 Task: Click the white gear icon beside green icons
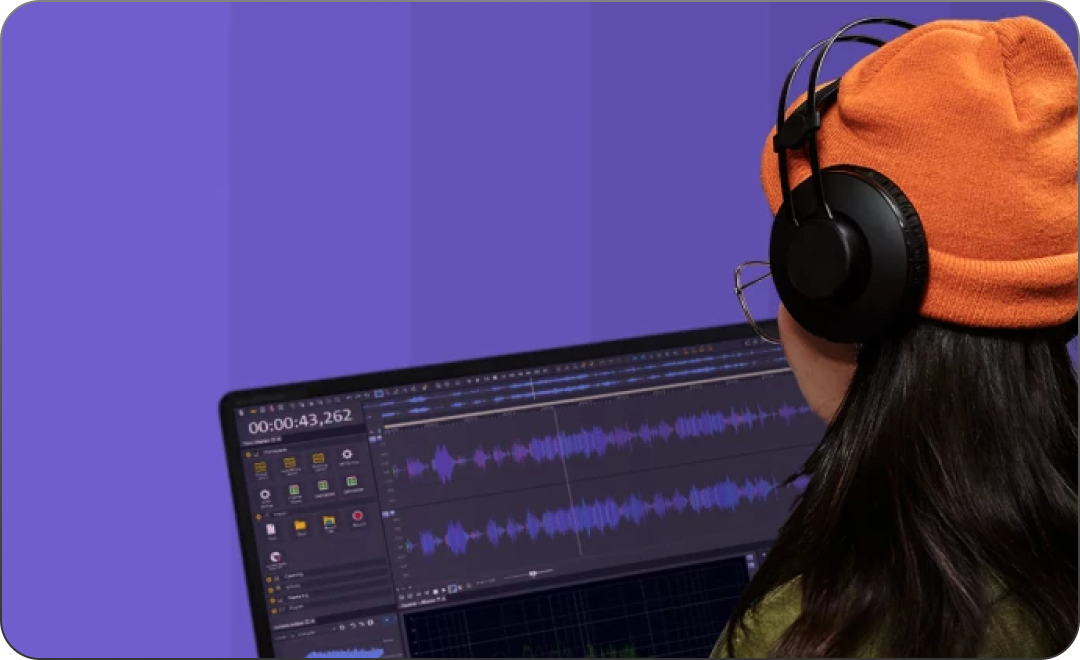[264, 495]
